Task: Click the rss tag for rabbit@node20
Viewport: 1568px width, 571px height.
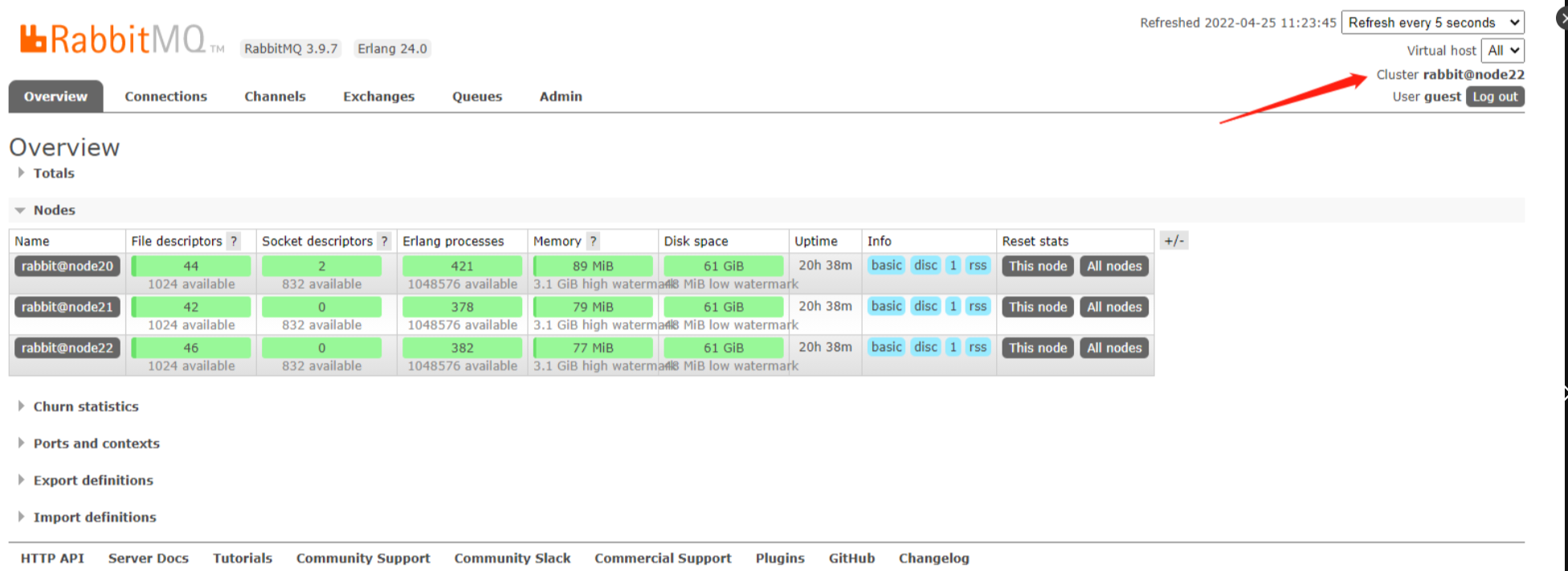Action: coord(977,265)
